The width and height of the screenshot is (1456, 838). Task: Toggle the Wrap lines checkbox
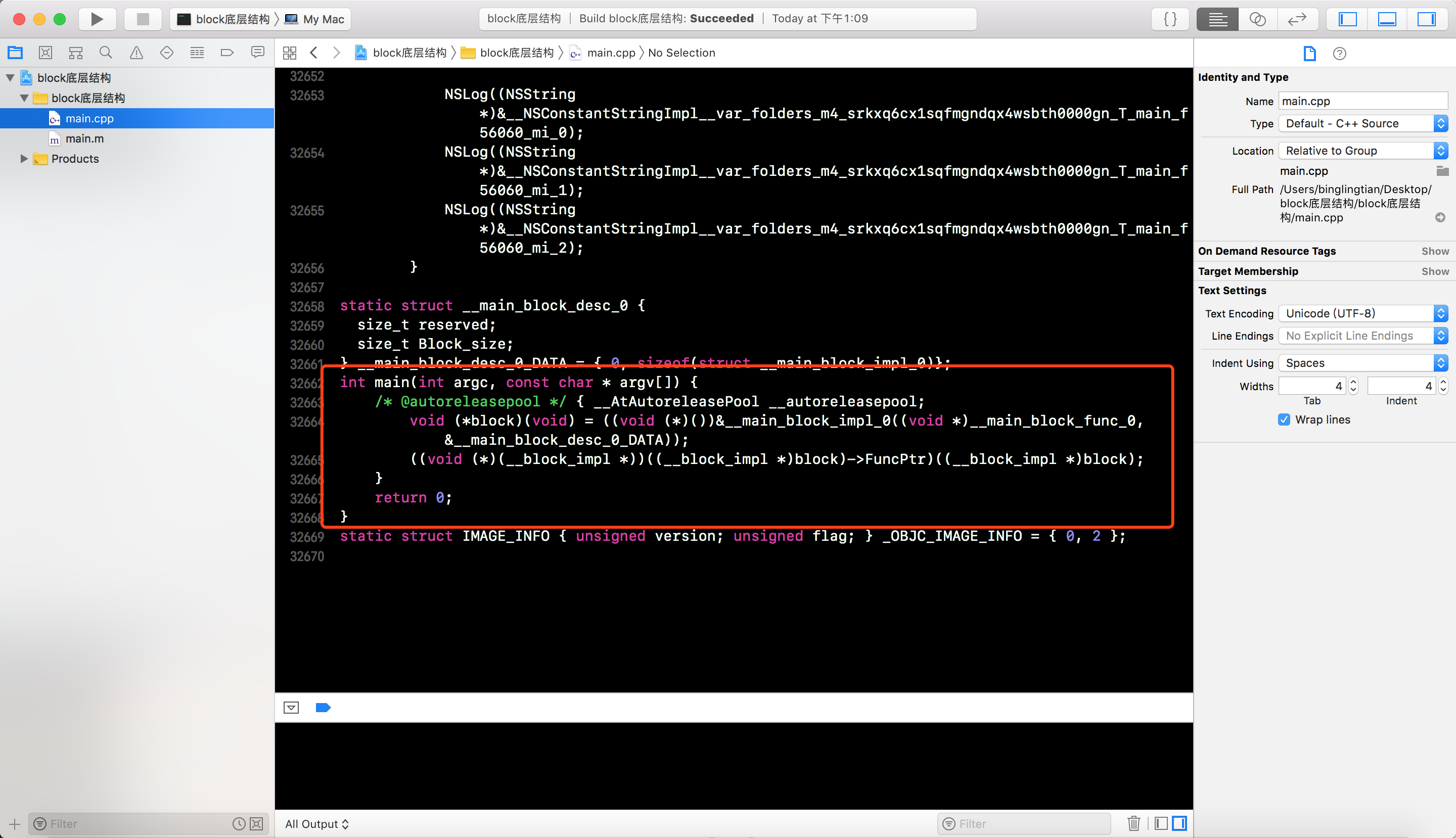[1284, 420]
